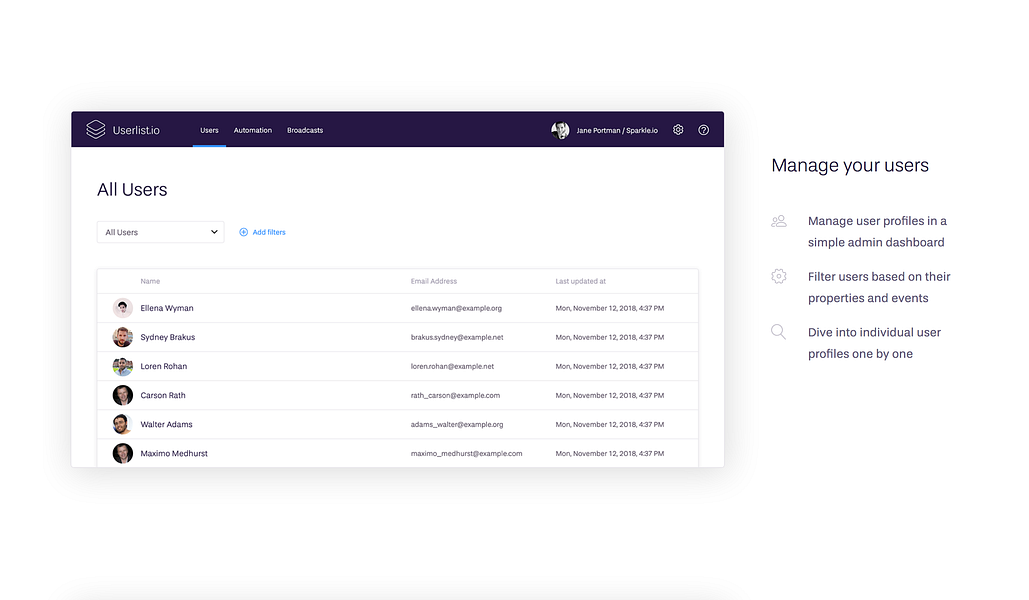
Task: Click the All Users page heading
Action: tap(132, 190)
